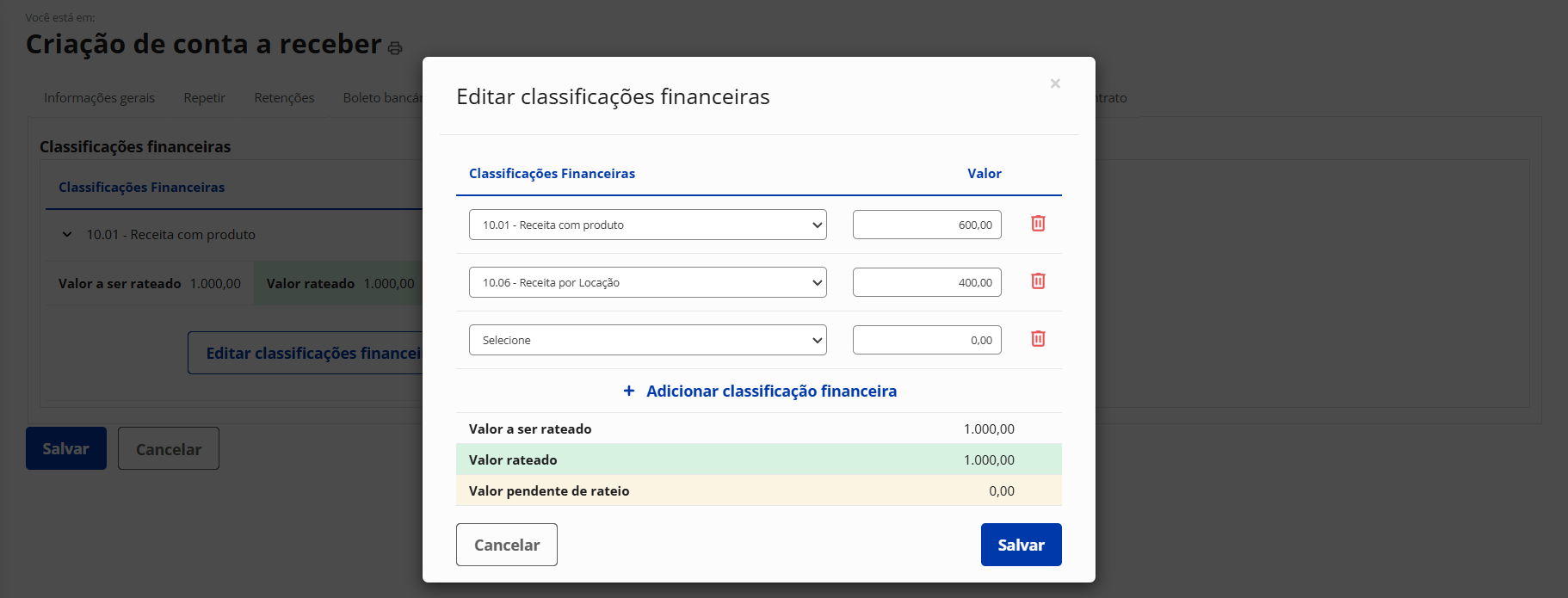Open the 10.01 Receita com produto dropdown

[x=647, y=225]
